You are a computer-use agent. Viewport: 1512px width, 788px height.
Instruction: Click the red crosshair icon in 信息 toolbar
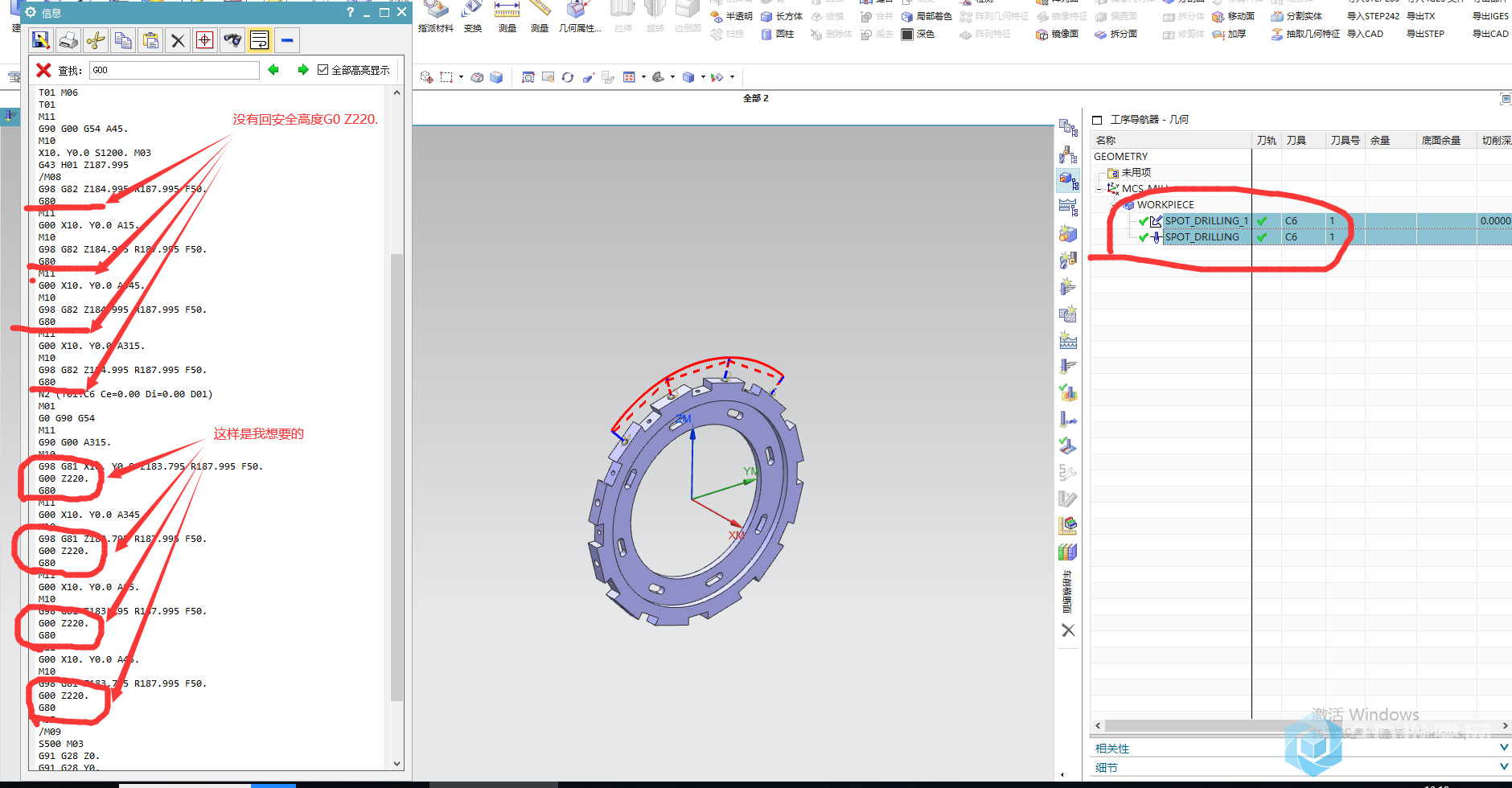(x=205, y=40)
